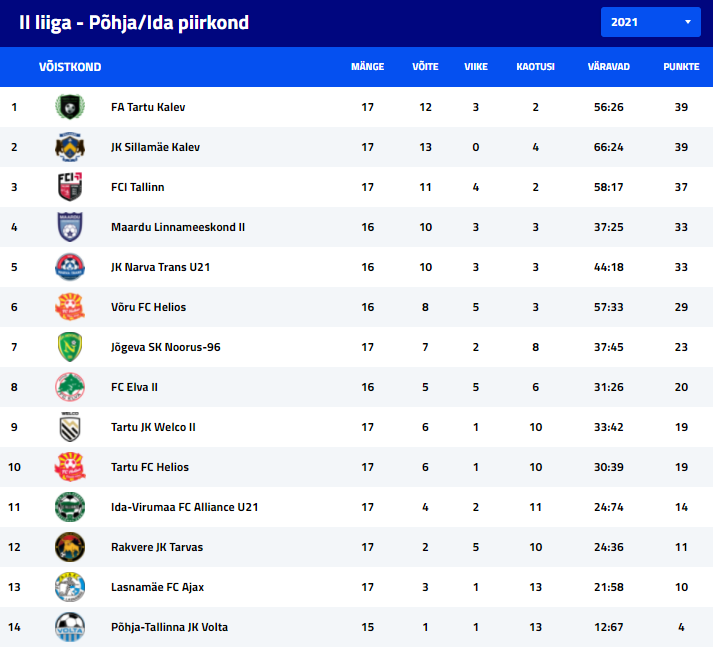The width and height of the screenshot is (713, 647).
Task: Click the MÄNGE column header
Action: [367, 67]
